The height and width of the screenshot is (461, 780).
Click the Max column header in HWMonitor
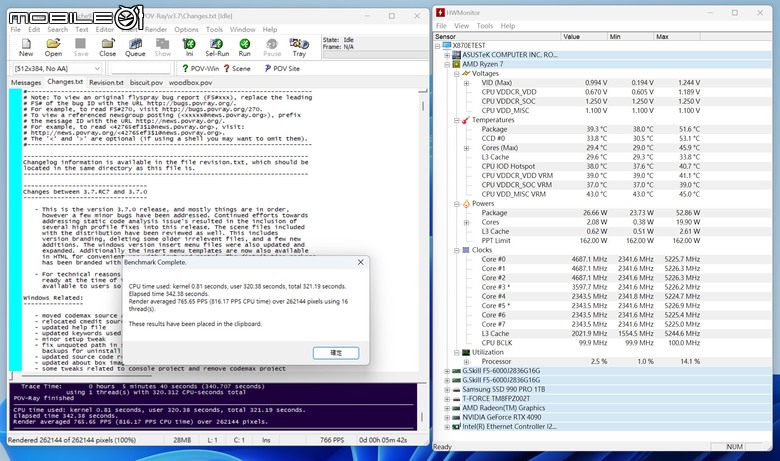[x=677, y=36]
